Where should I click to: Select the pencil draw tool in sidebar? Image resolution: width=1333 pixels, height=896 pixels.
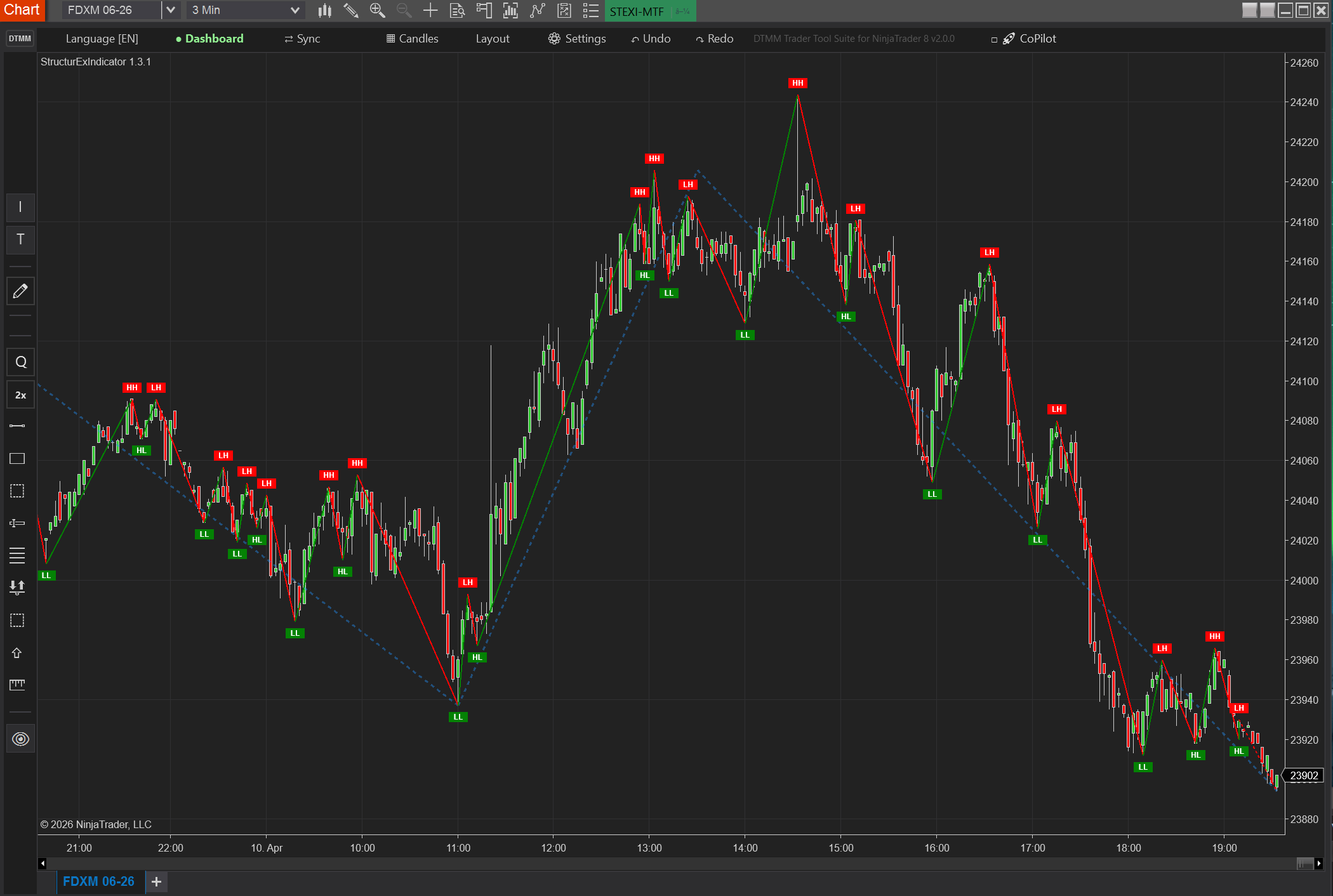pos(20,291)
